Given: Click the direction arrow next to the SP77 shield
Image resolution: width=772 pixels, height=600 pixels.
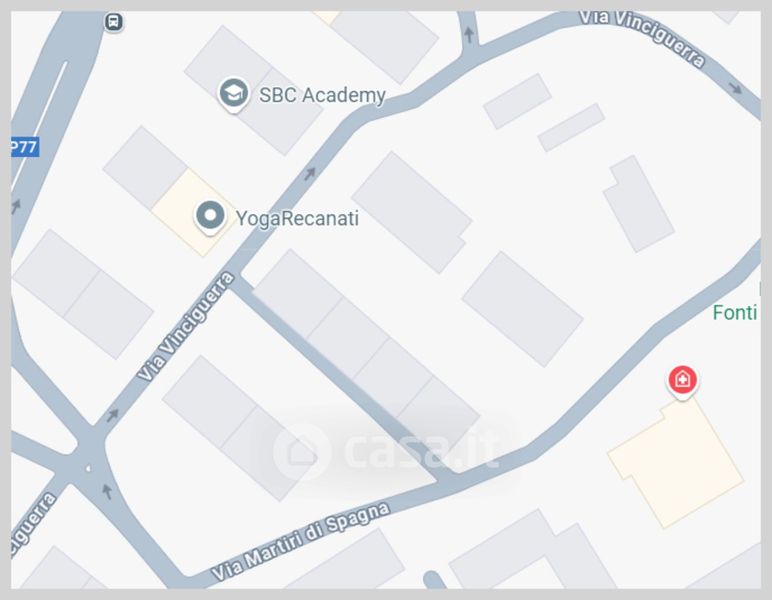Looking at the screenshot, I should (16, 206).
